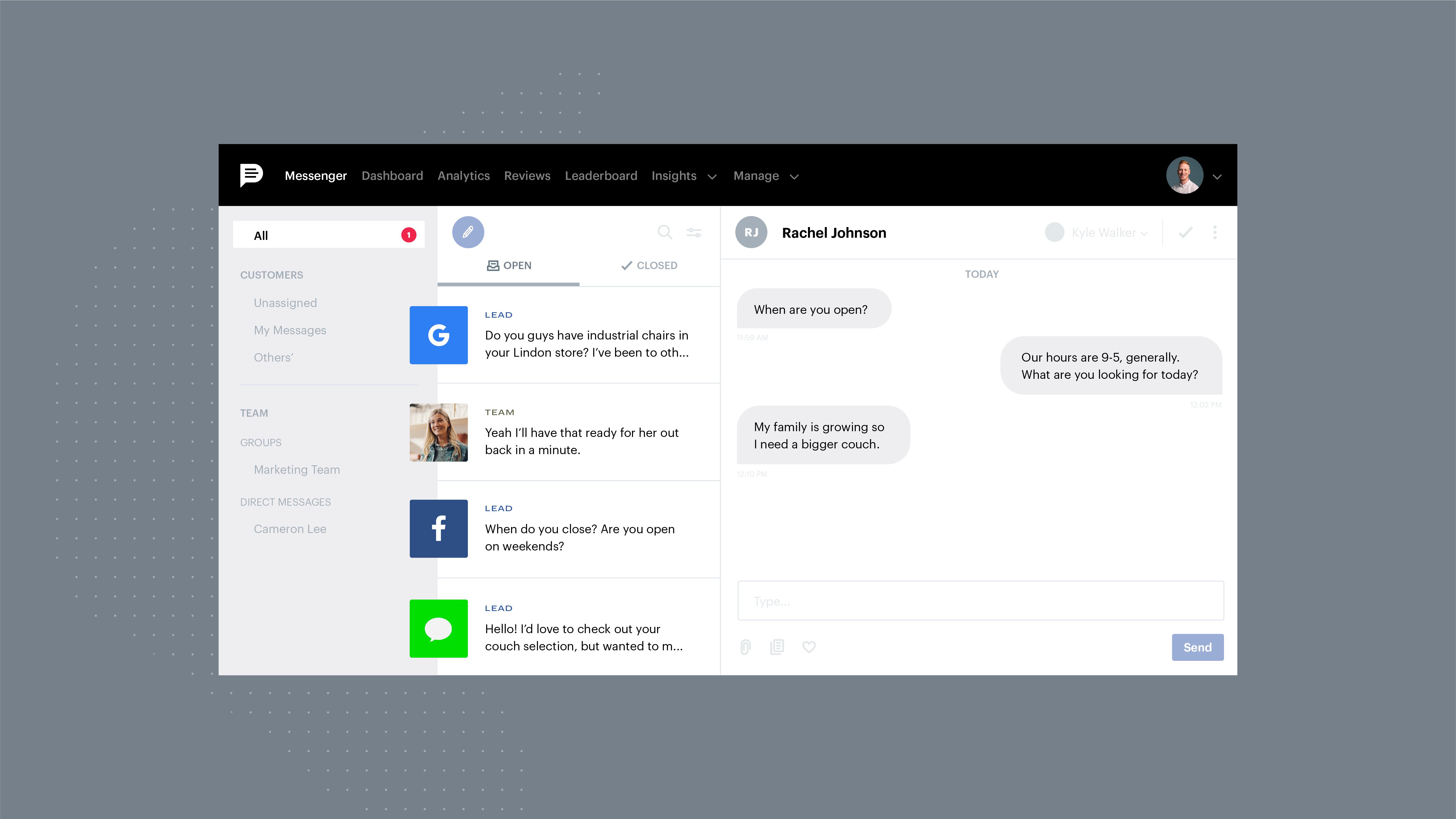Click the RJ contact avatar

[751, 232]
